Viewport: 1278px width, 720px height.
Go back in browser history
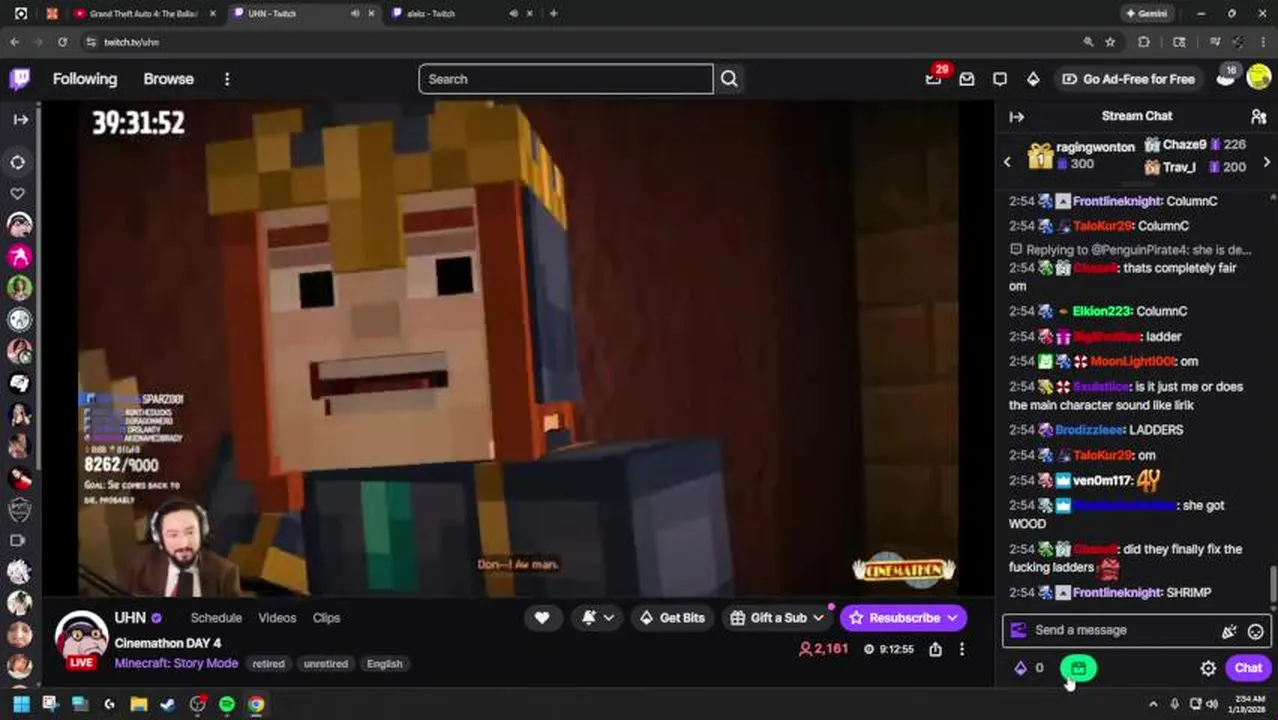click(14, 42)
